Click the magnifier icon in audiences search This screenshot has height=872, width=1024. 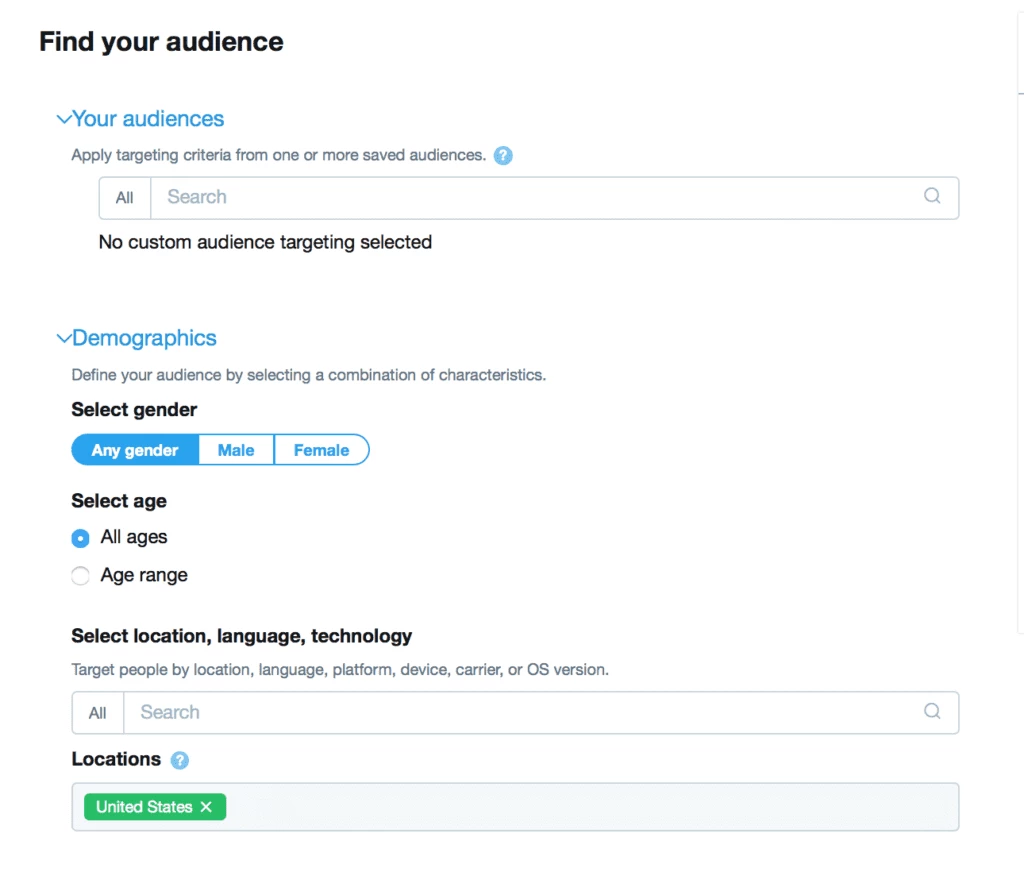[932, 195]
